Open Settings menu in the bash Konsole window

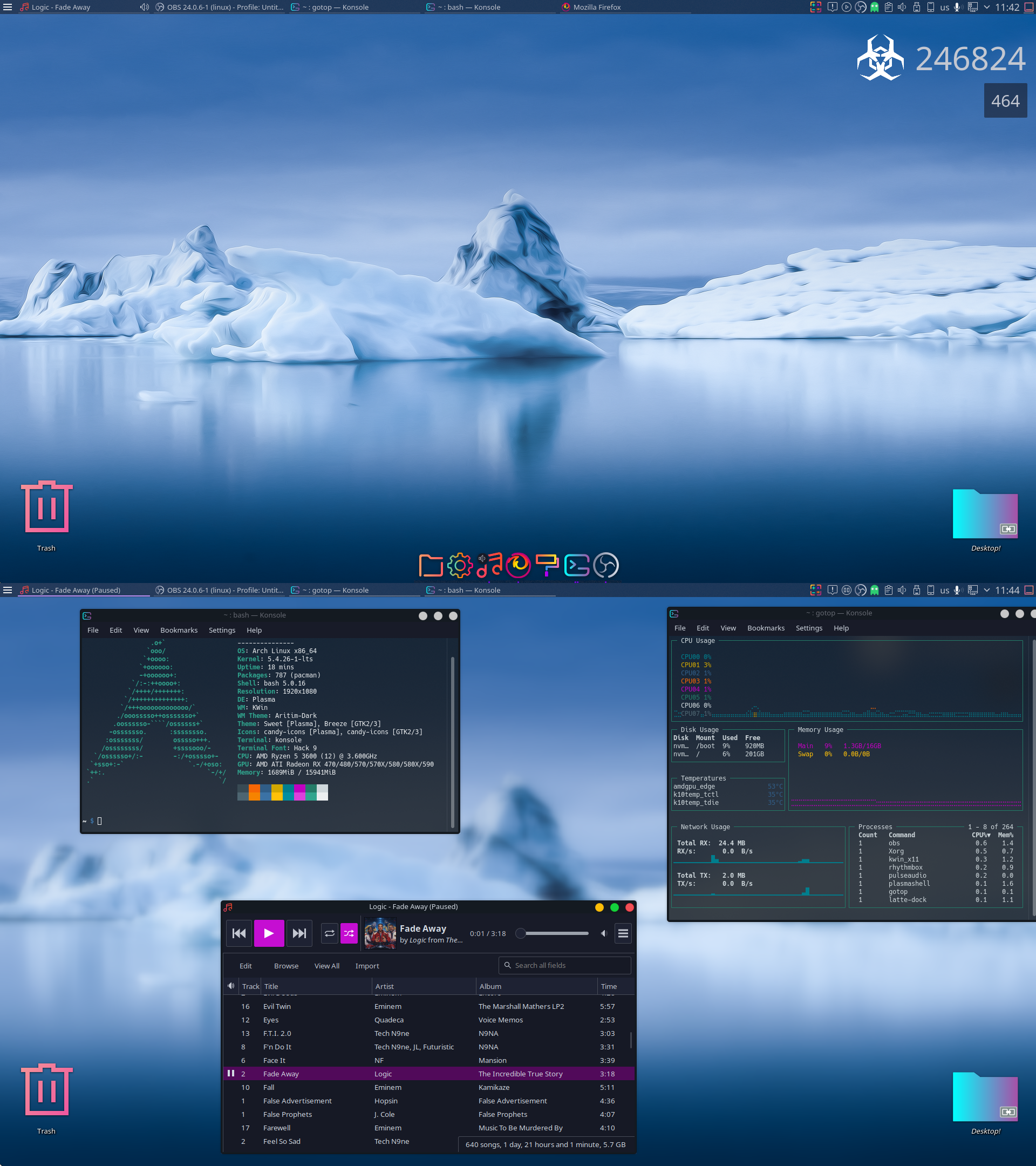point(222,631)
